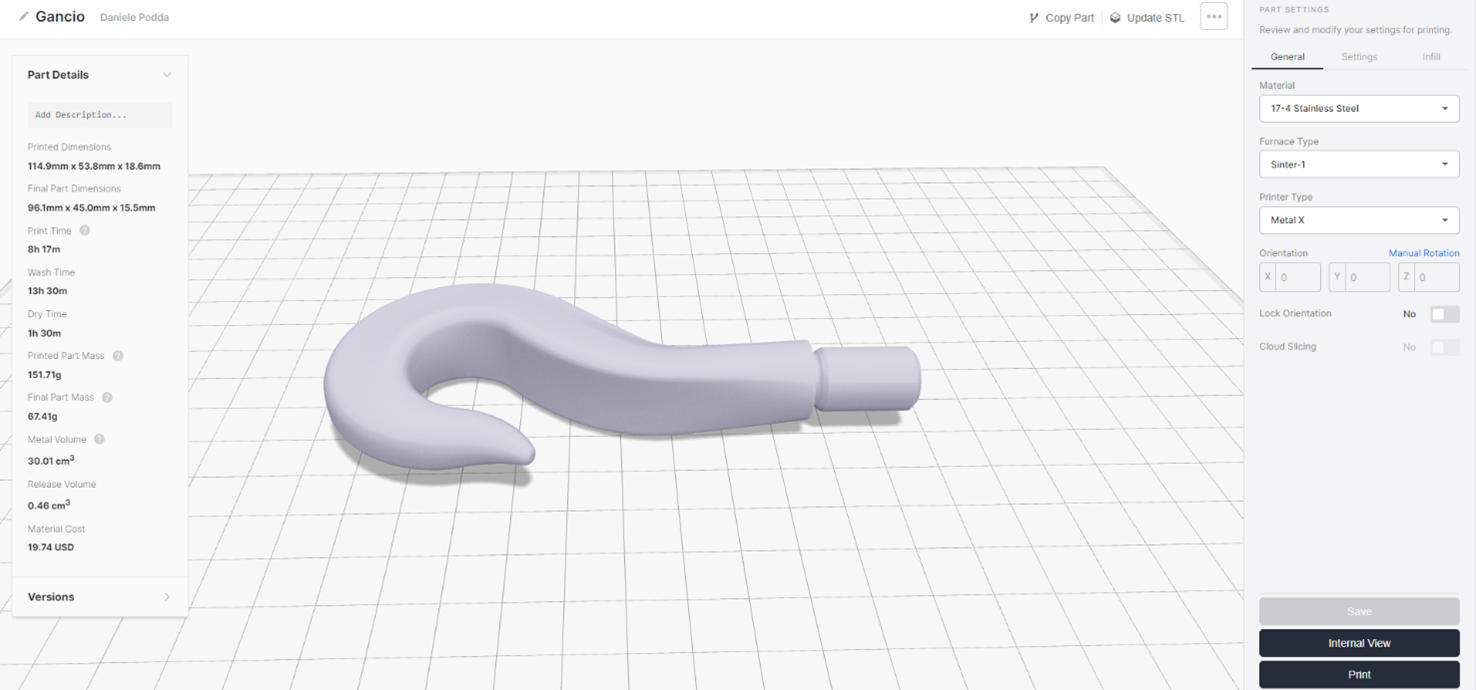Click the Update STL cube icon
The width and height of the screenshot is (1476, 690).
click(x=1115, y=18)
